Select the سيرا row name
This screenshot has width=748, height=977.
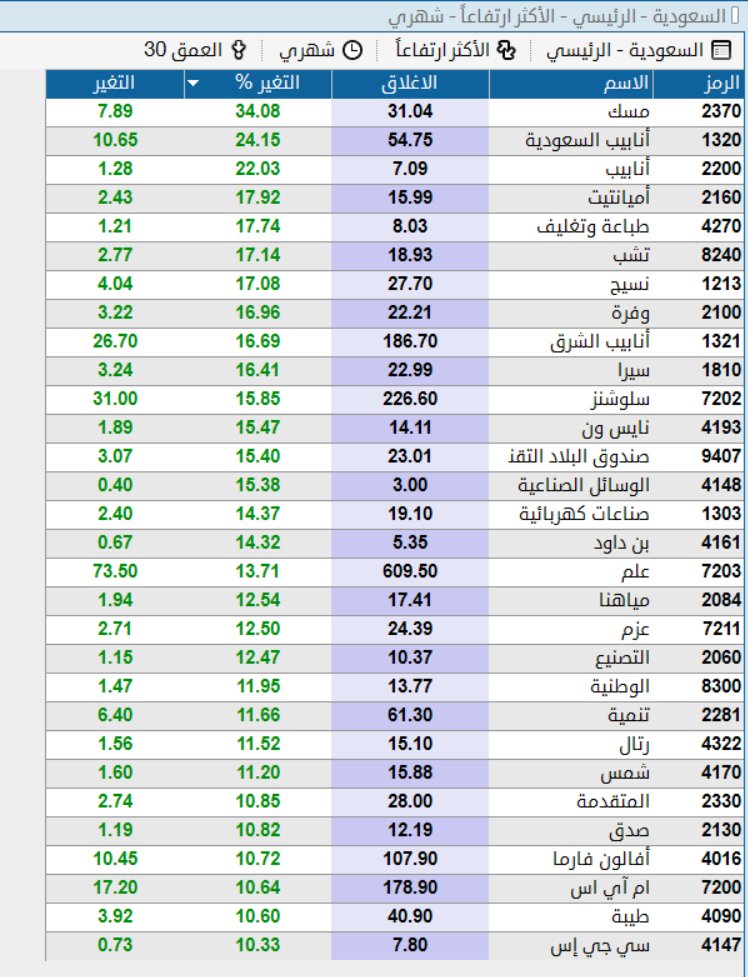click(x=634, y=370)
